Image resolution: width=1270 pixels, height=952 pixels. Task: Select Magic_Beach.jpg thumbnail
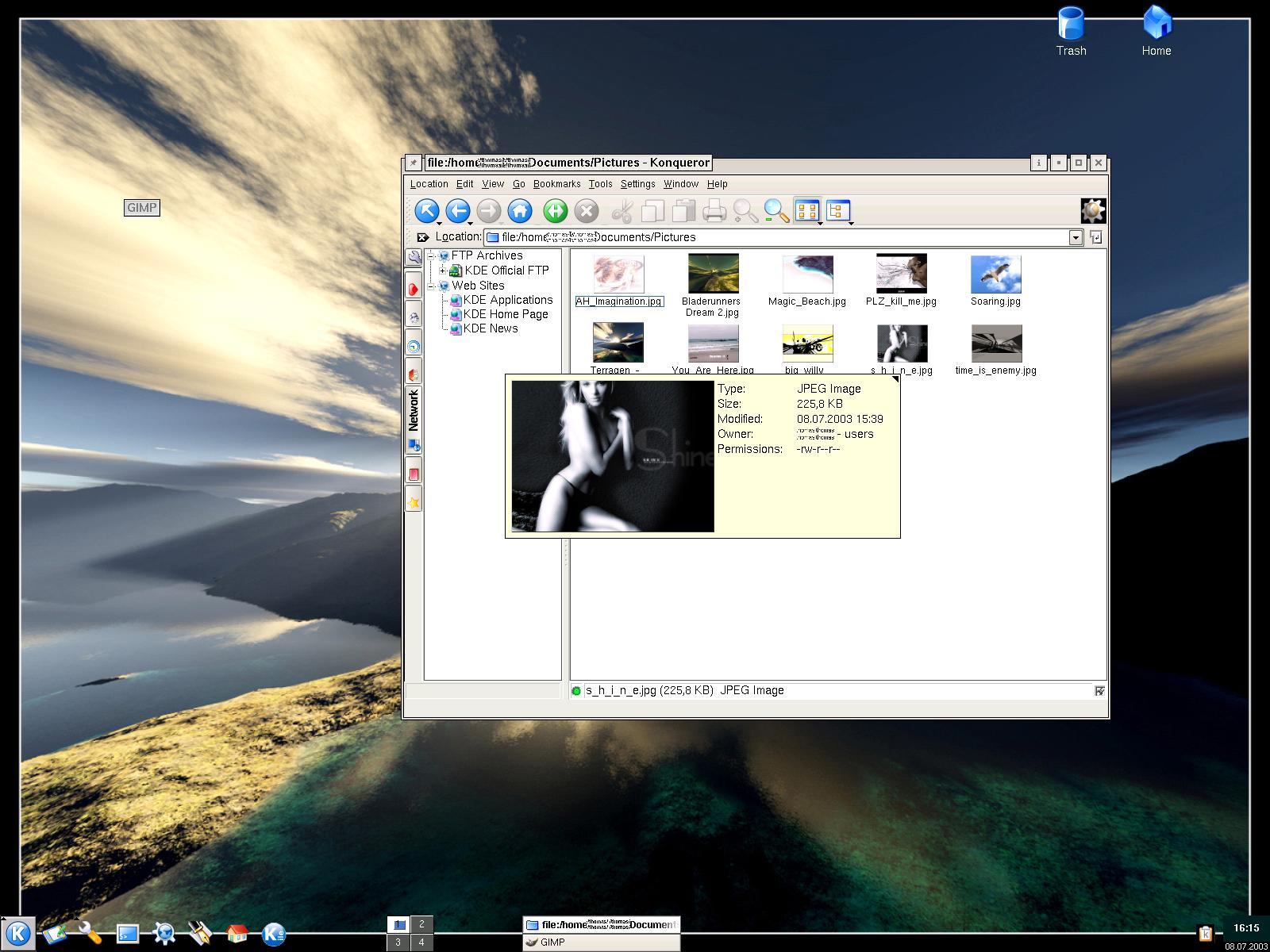[x=807, y=274]
